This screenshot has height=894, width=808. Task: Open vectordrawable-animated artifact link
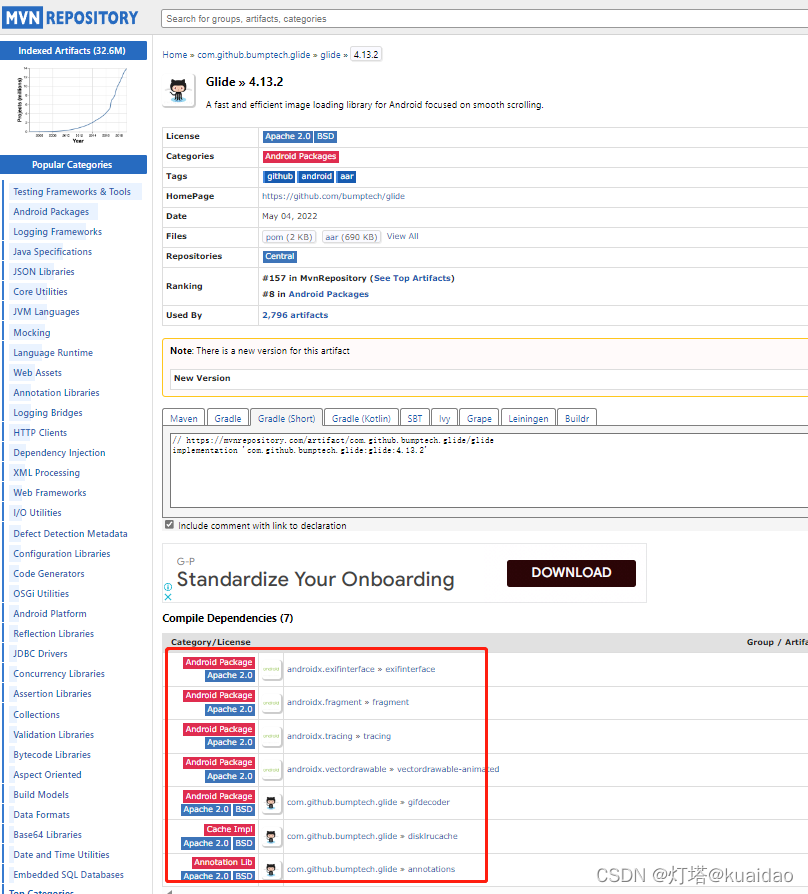pos(448,769)
